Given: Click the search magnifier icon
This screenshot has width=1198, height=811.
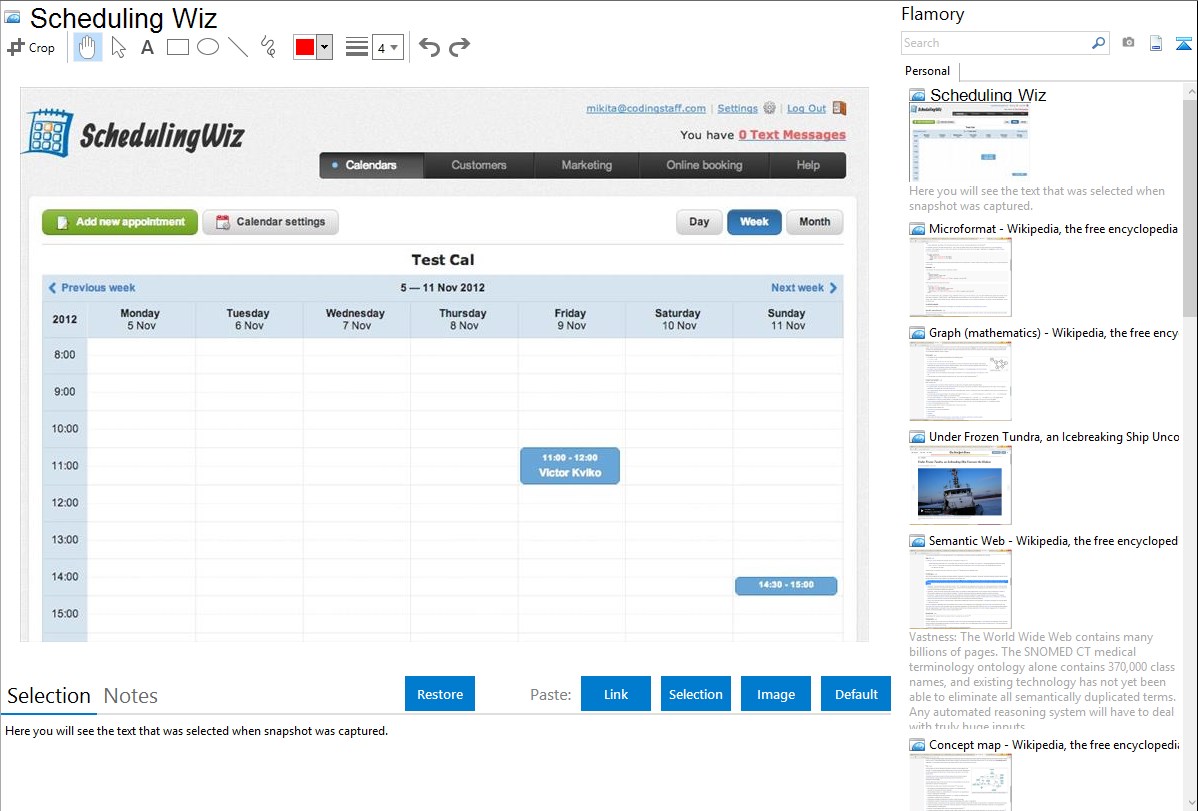Looking at the screenshot, I should click(x=1099, y=43).
